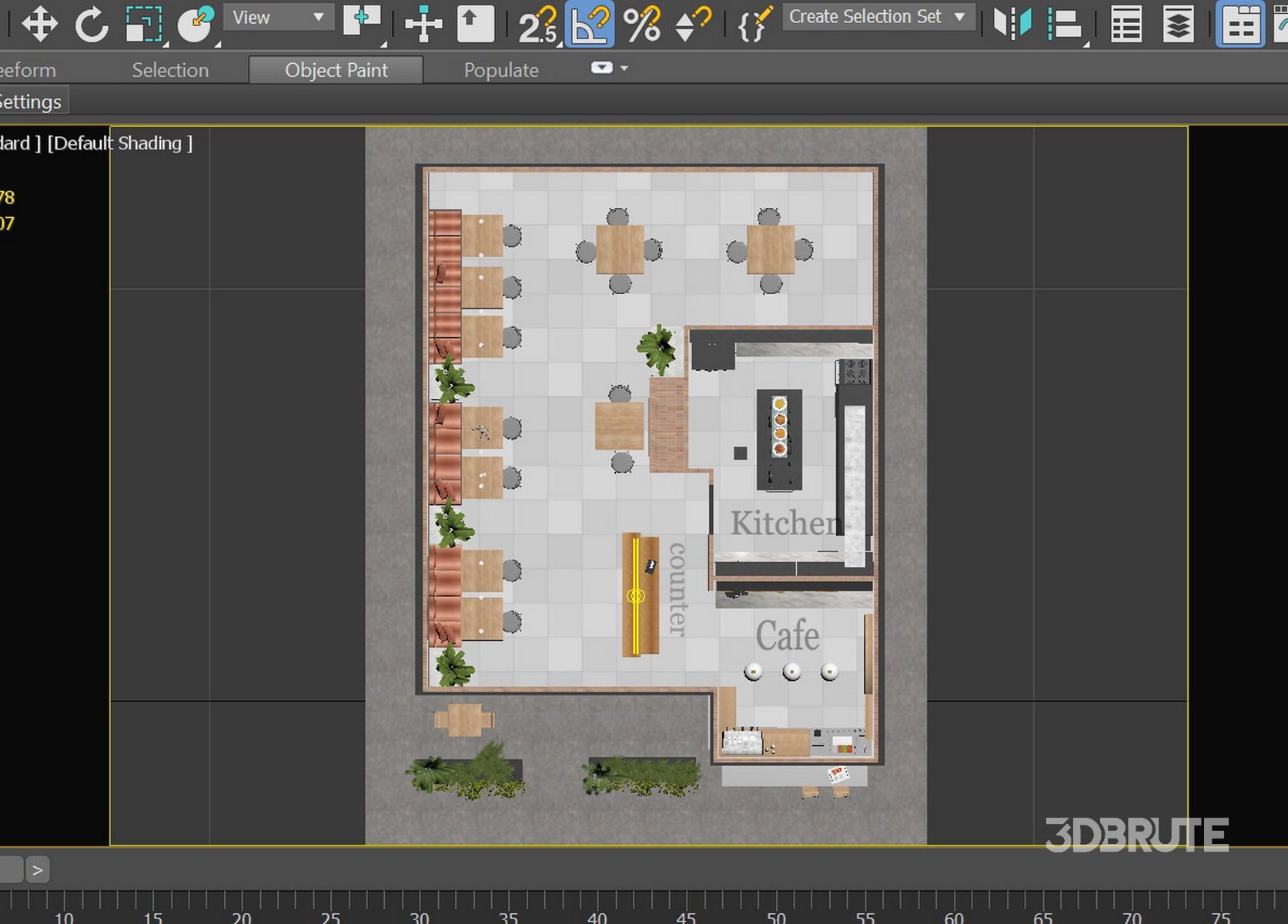The image size is (1288, 924).
Task: Open Mirror tool
Action: click(1012, 23)
